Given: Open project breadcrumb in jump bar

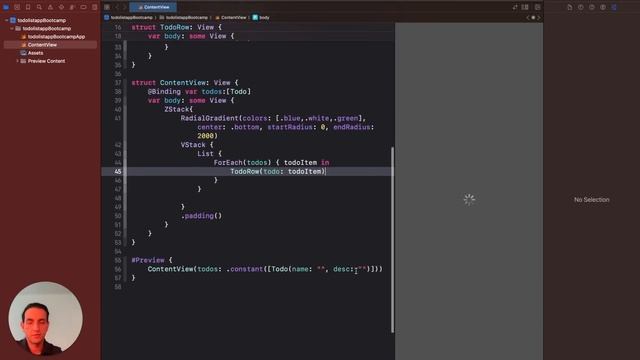Looking at the screenshot, I should point(129,18).
